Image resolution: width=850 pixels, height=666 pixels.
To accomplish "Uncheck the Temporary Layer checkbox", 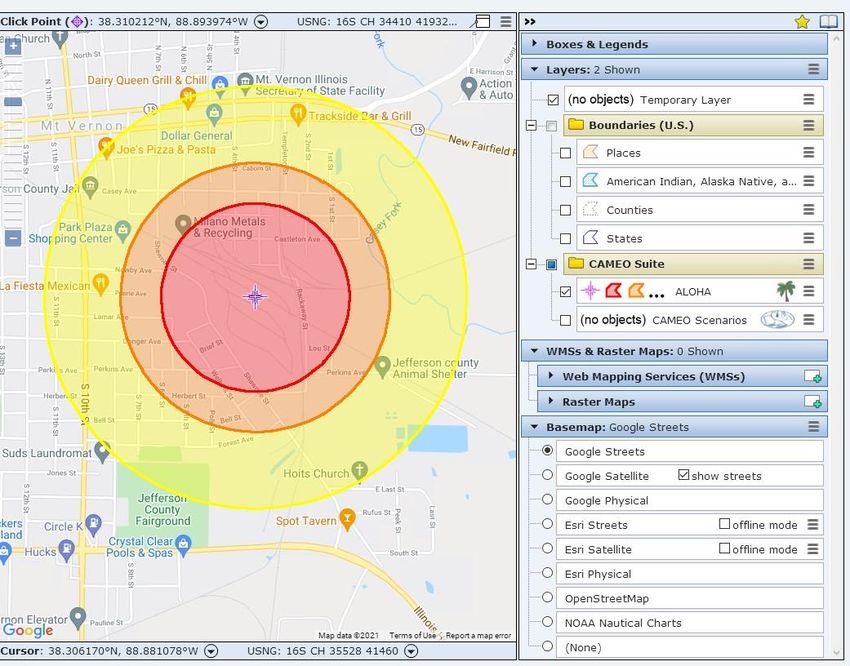I will [553, 100].
